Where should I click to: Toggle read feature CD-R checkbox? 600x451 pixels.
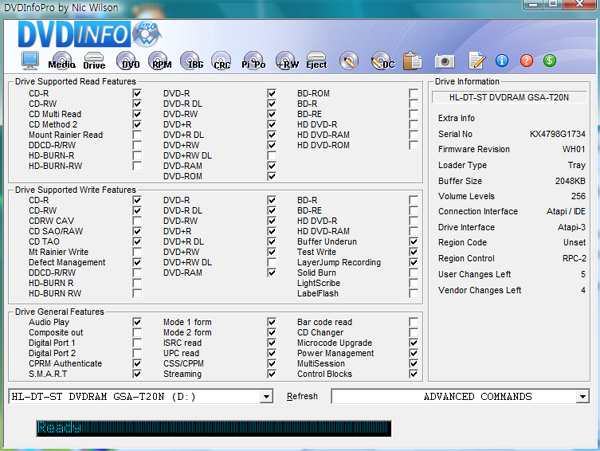137,93
